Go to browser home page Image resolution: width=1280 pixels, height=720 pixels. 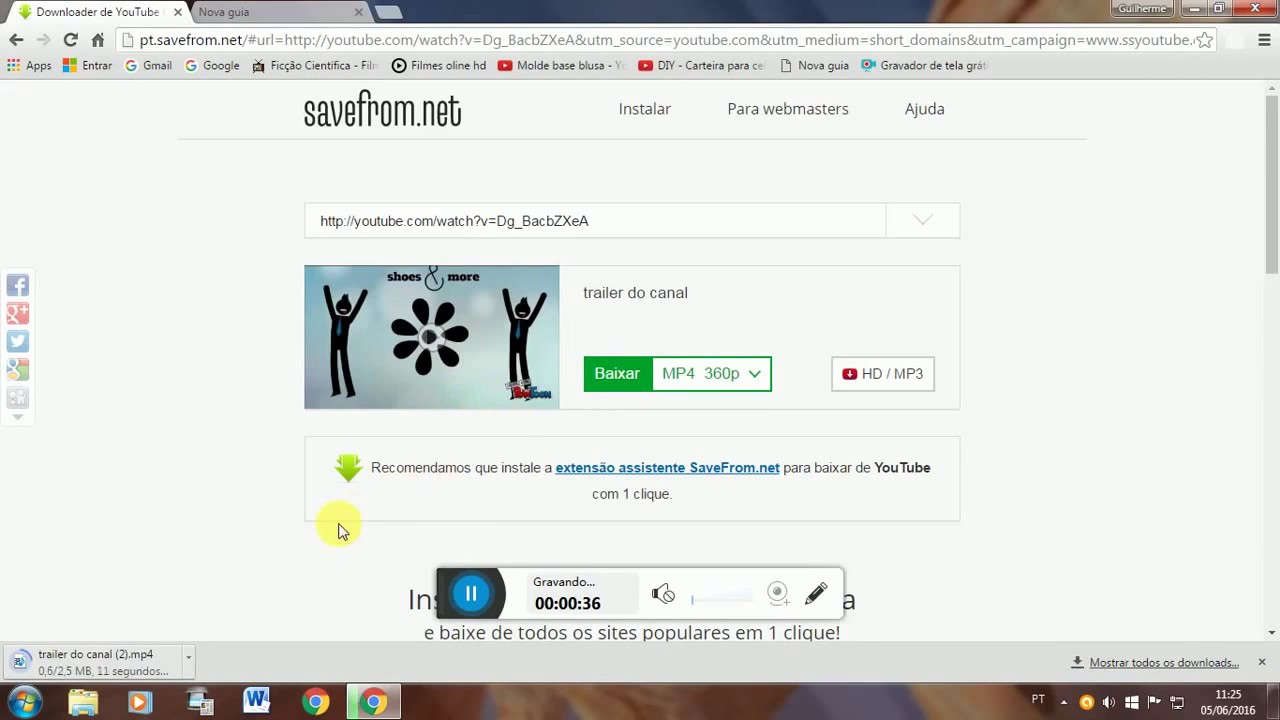pyautogui.click(x=97, y=40)
